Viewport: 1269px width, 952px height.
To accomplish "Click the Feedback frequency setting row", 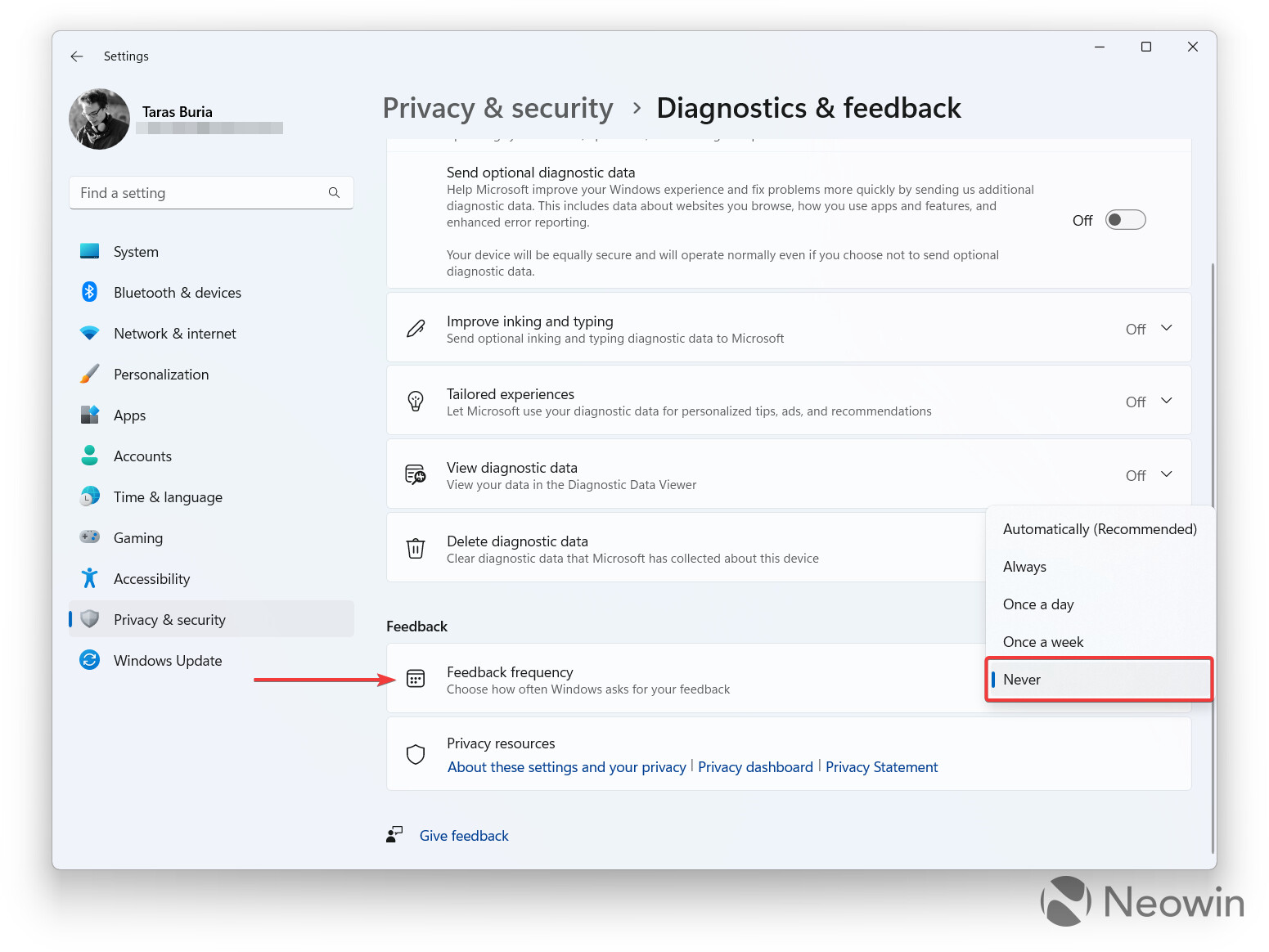I will [x=686, y=679].
